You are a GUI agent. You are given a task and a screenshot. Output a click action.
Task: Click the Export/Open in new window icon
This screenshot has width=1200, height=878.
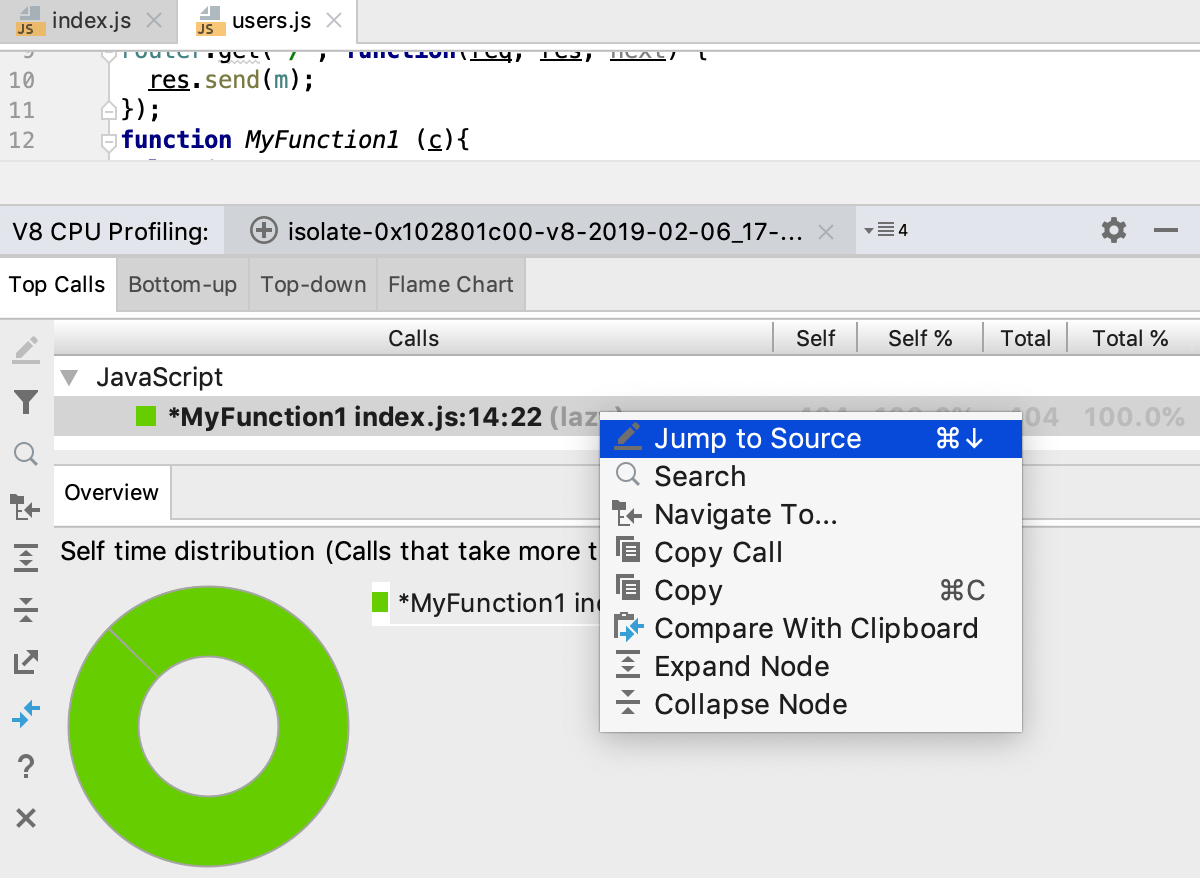[x=26, y=661]
